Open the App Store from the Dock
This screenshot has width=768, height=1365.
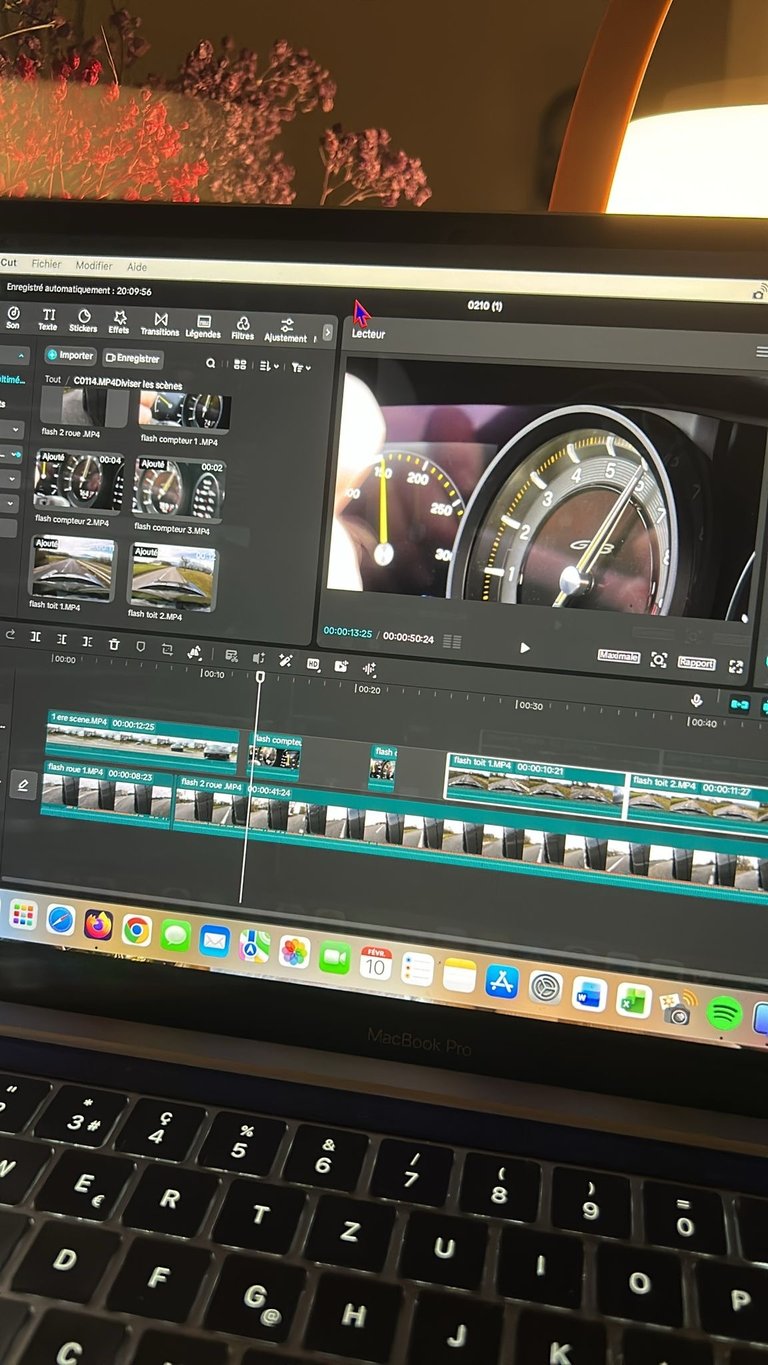(502, 980)
